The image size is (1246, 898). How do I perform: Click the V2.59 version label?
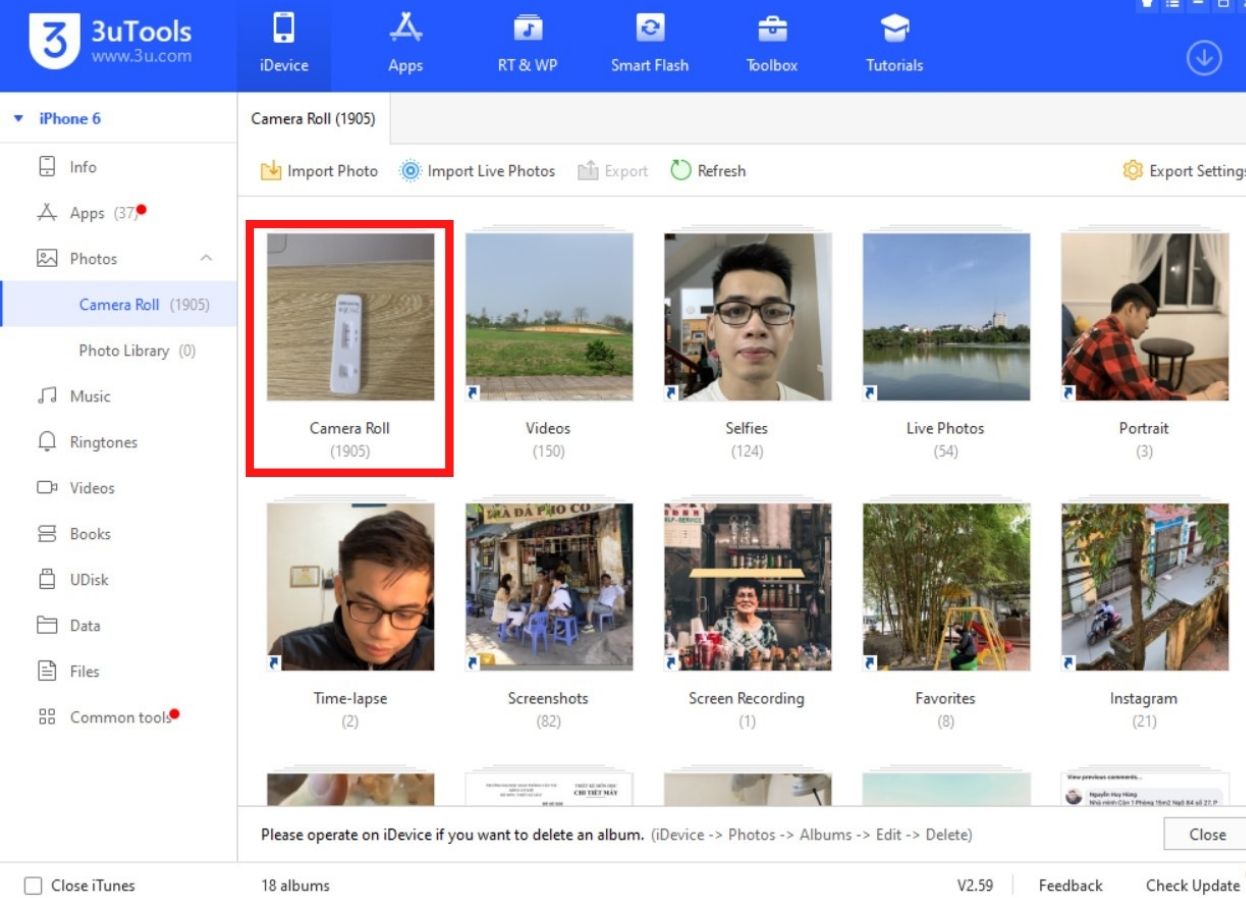[975, 886]
